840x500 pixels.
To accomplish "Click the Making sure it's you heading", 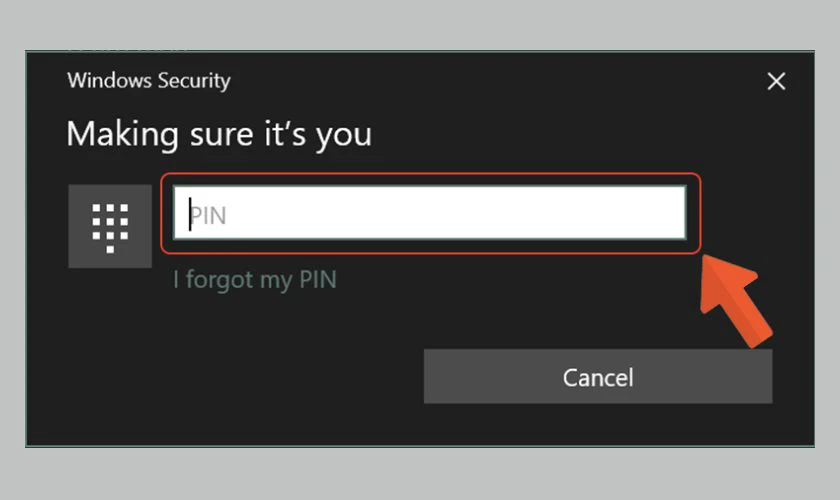I will tap(219, 134).
